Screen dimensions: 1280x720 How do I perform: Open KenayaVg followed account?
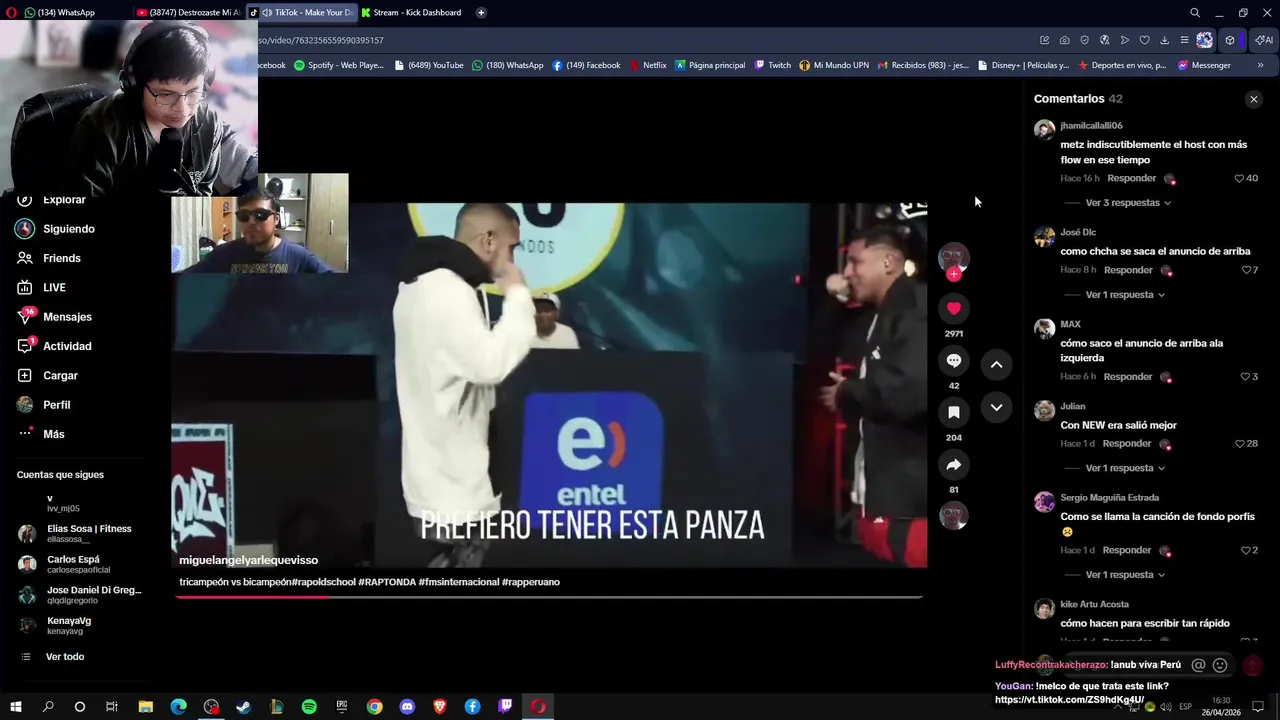[x=80, y=625]
